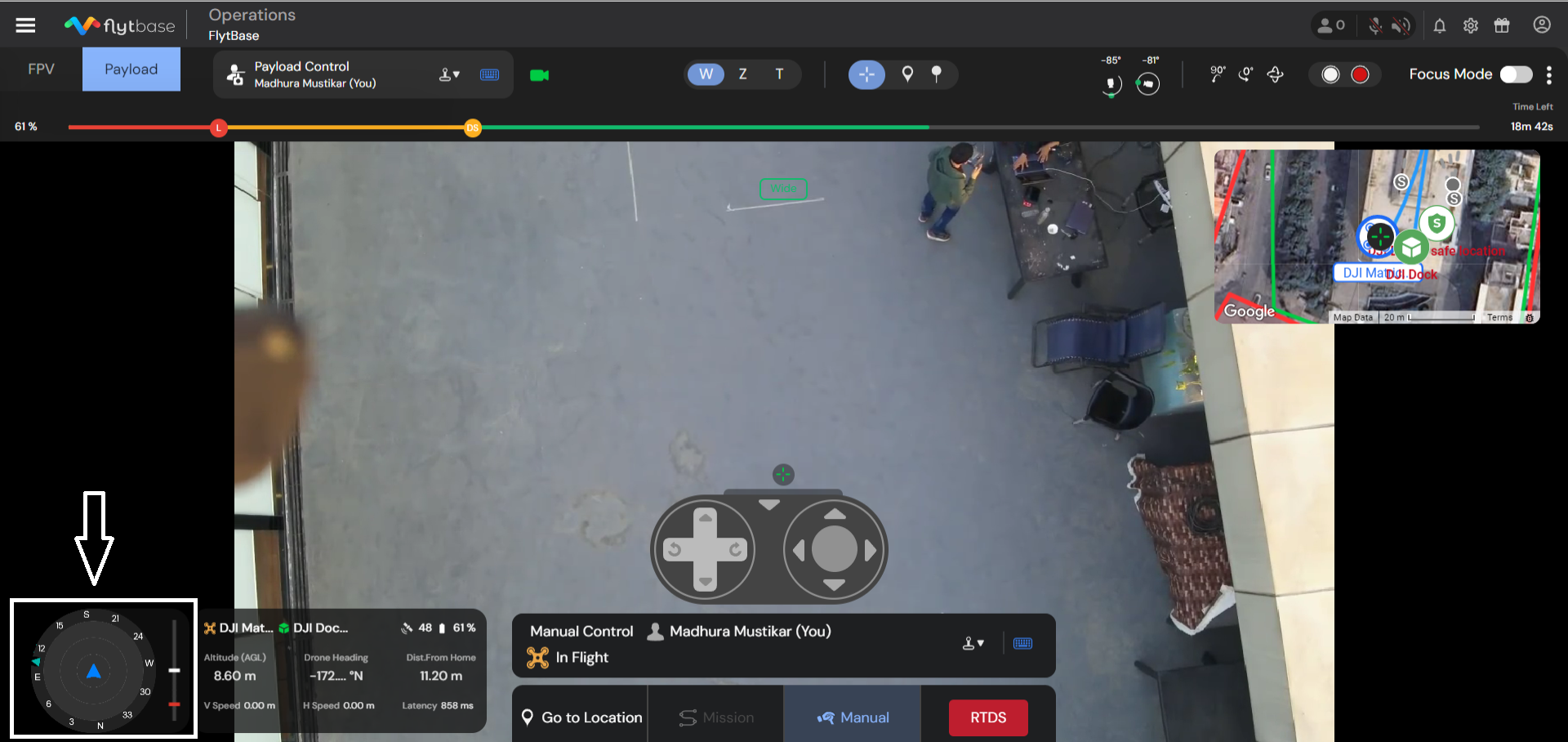The height and width of the screenshot is (742, 1568).
Task: Click the white photo capture button
Action: pos(1330,75)
